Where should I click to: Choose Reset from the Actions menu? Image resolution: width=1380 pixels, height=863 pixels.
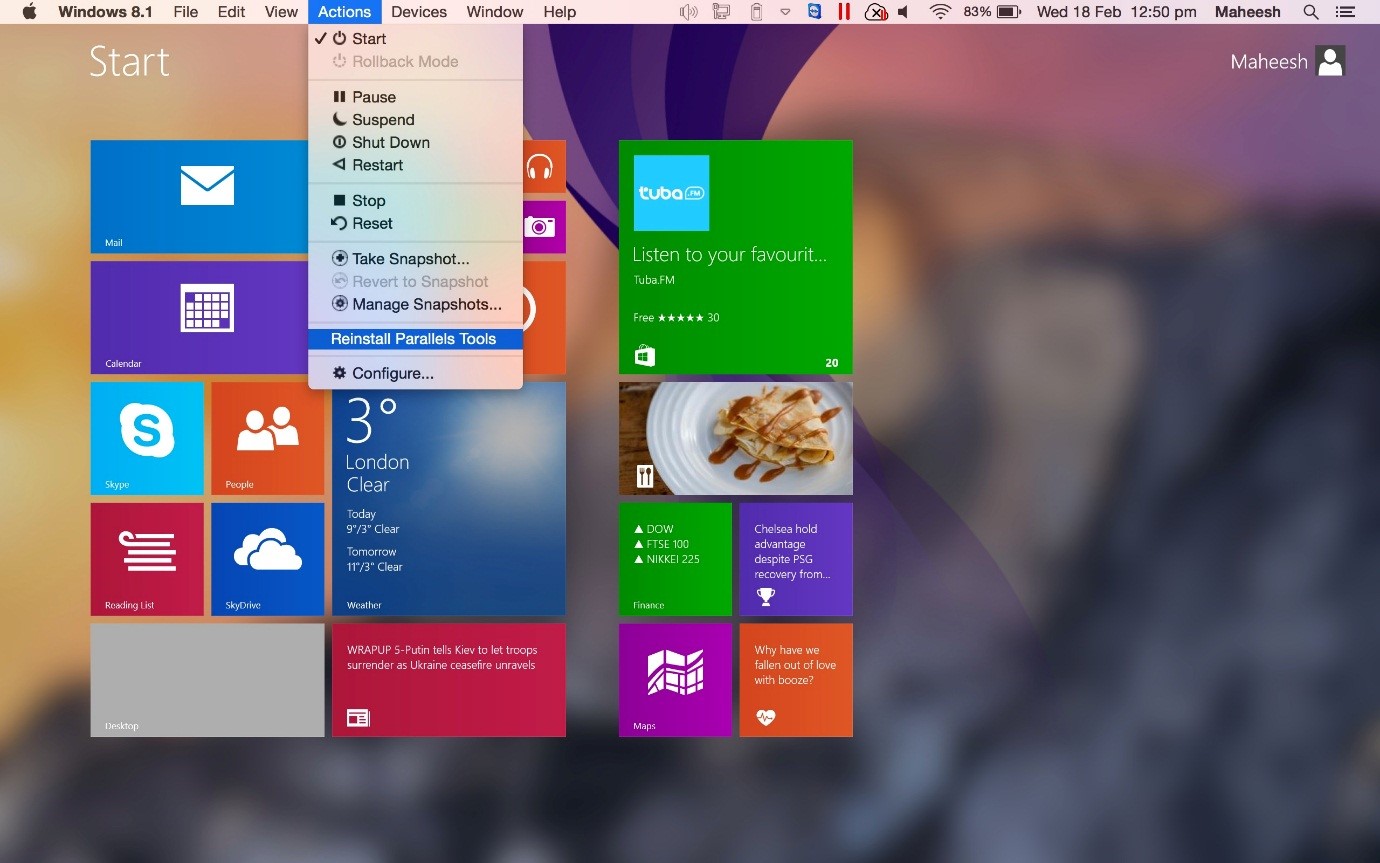point(415,223)
